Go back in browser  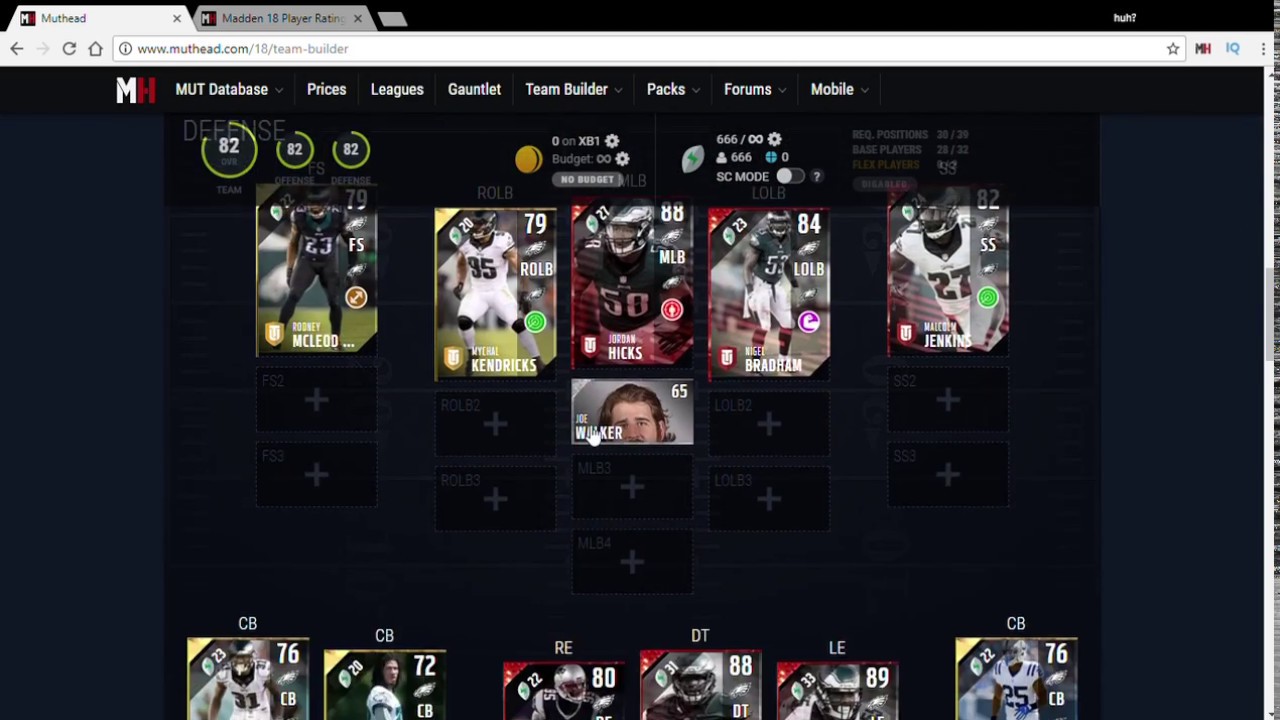(17, 48)
